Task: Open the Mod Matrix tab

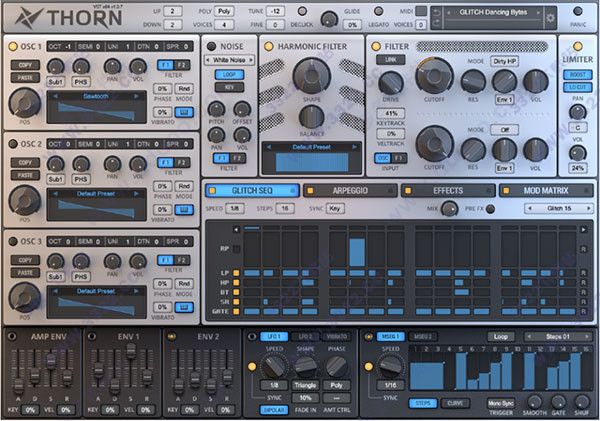Action: point(547,189)
